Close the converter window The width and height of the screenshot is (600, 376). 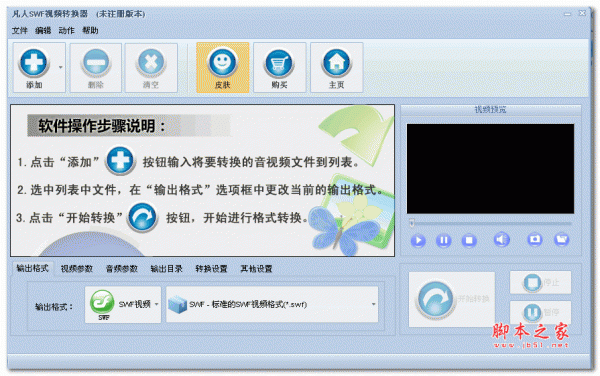coord(582,13)
